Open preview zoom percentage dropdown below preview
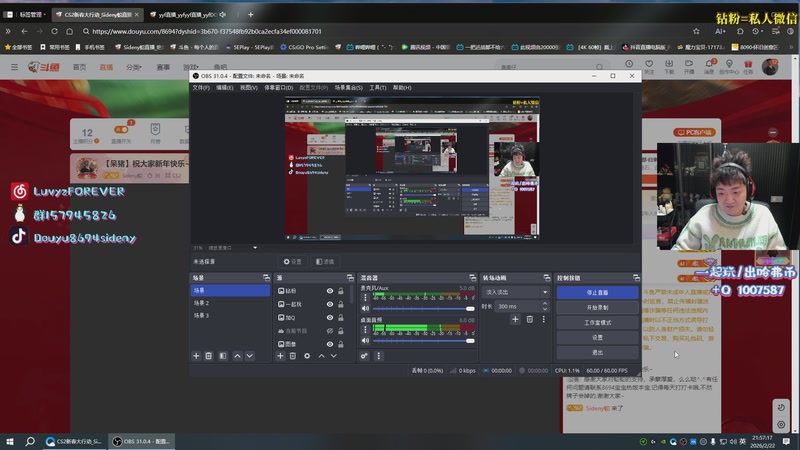This screenshot has height=450, width=800. coord(255,248)
